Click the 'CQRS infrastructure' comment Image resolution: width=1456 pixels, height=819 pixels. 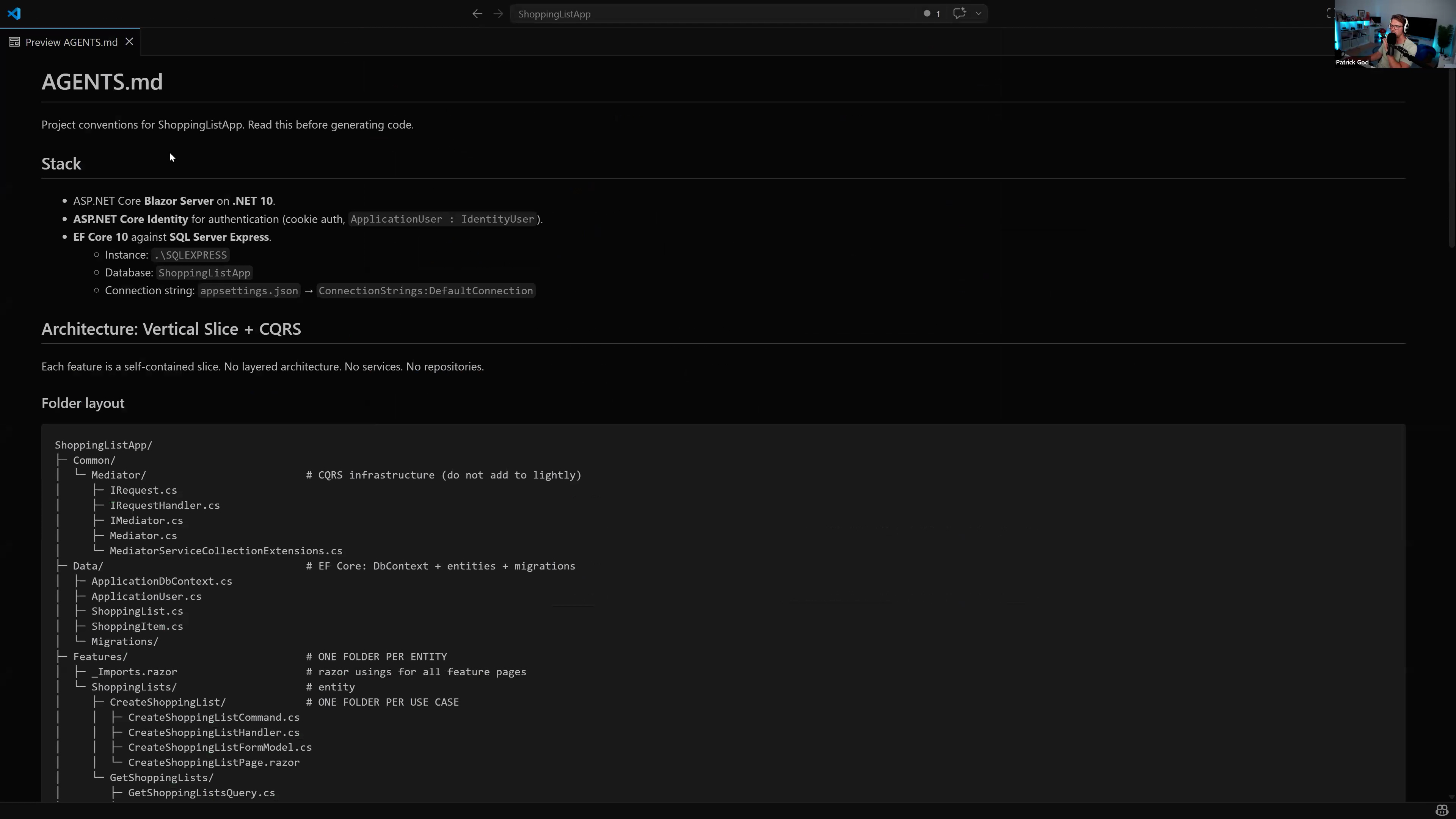tap(444, 475)
